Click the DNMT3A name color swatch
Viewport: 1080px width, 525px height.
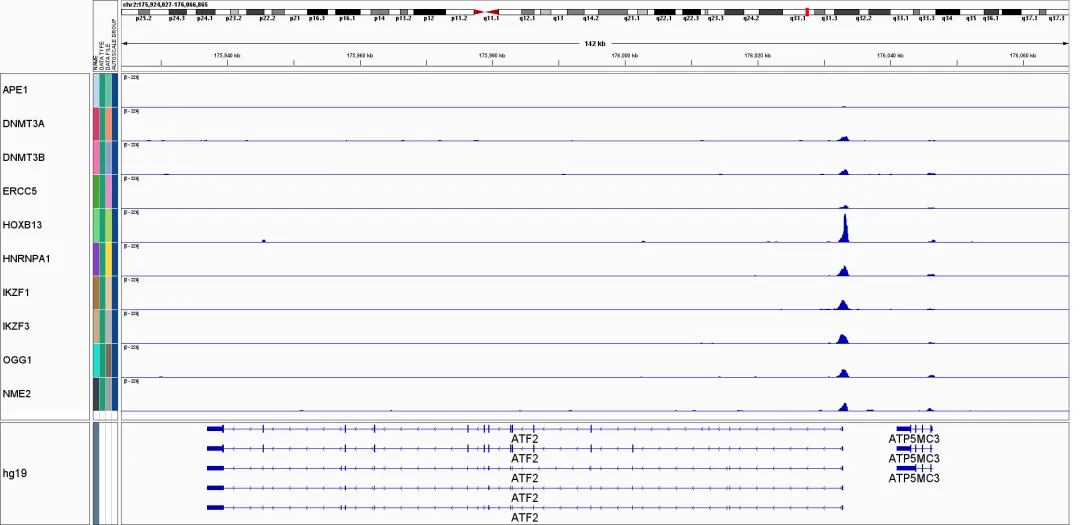pos(96,124)
